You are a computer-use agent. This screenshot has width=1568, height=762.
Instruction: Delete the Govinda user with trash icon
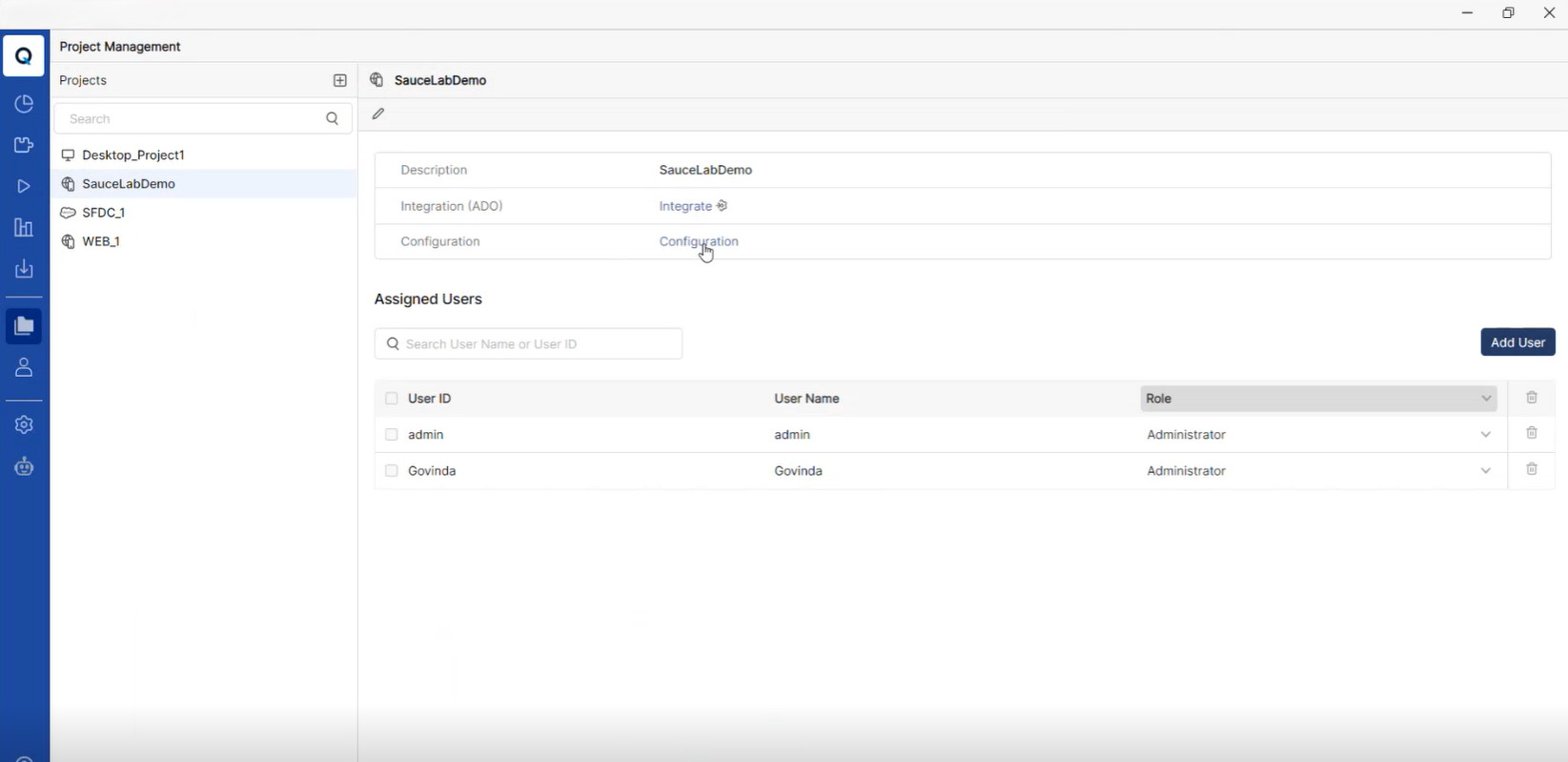1532,469
